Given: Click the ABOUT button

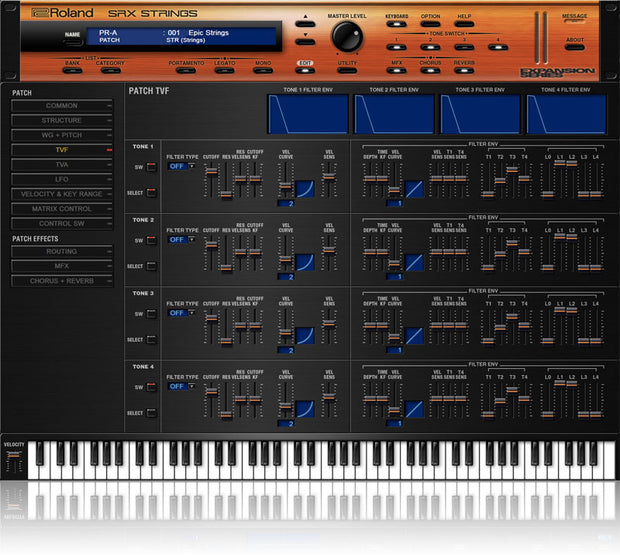Looking at the screenshot, I should click(x=575, y=47).
